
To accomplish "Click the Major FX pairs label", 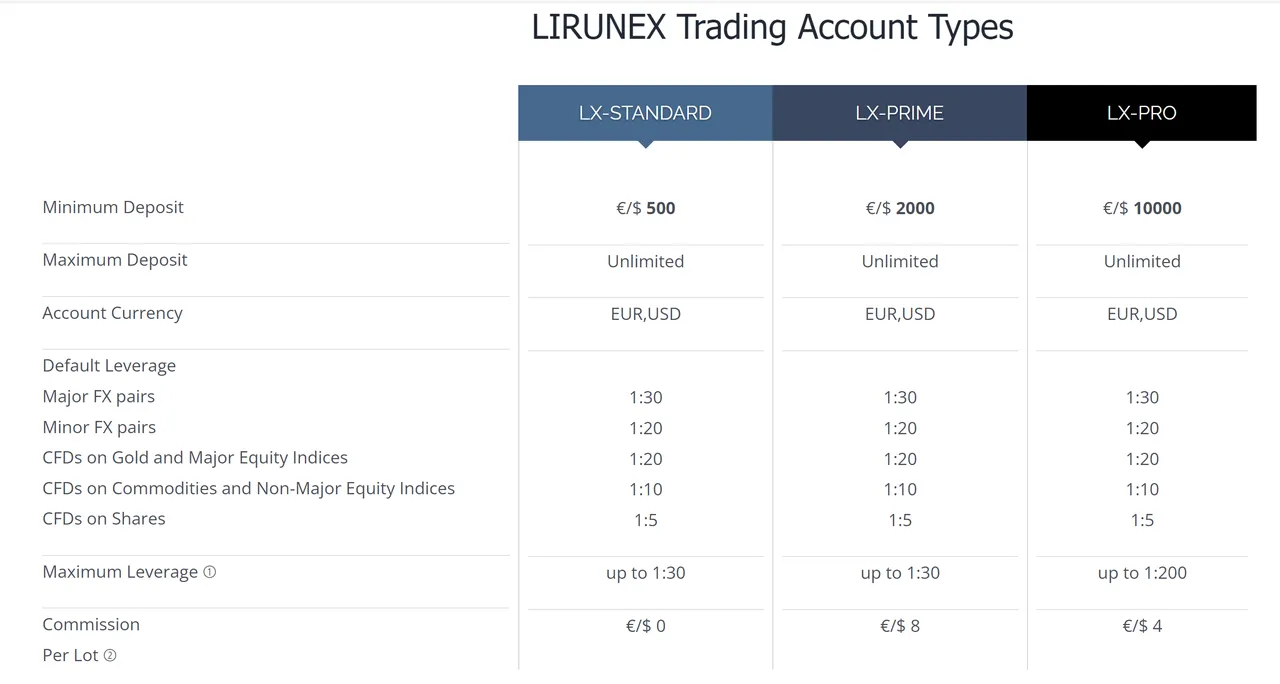I will pyautogui.click(x=99, y=396).
